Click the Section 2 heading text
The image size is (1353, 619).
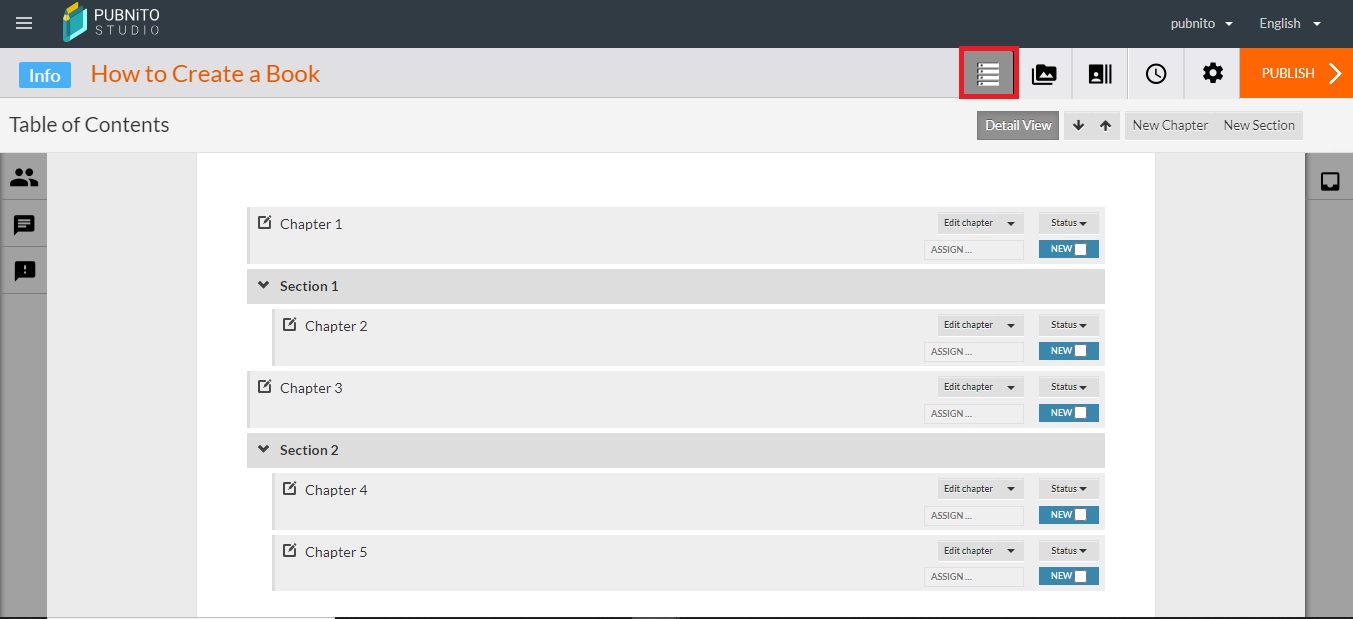[309, 450]
